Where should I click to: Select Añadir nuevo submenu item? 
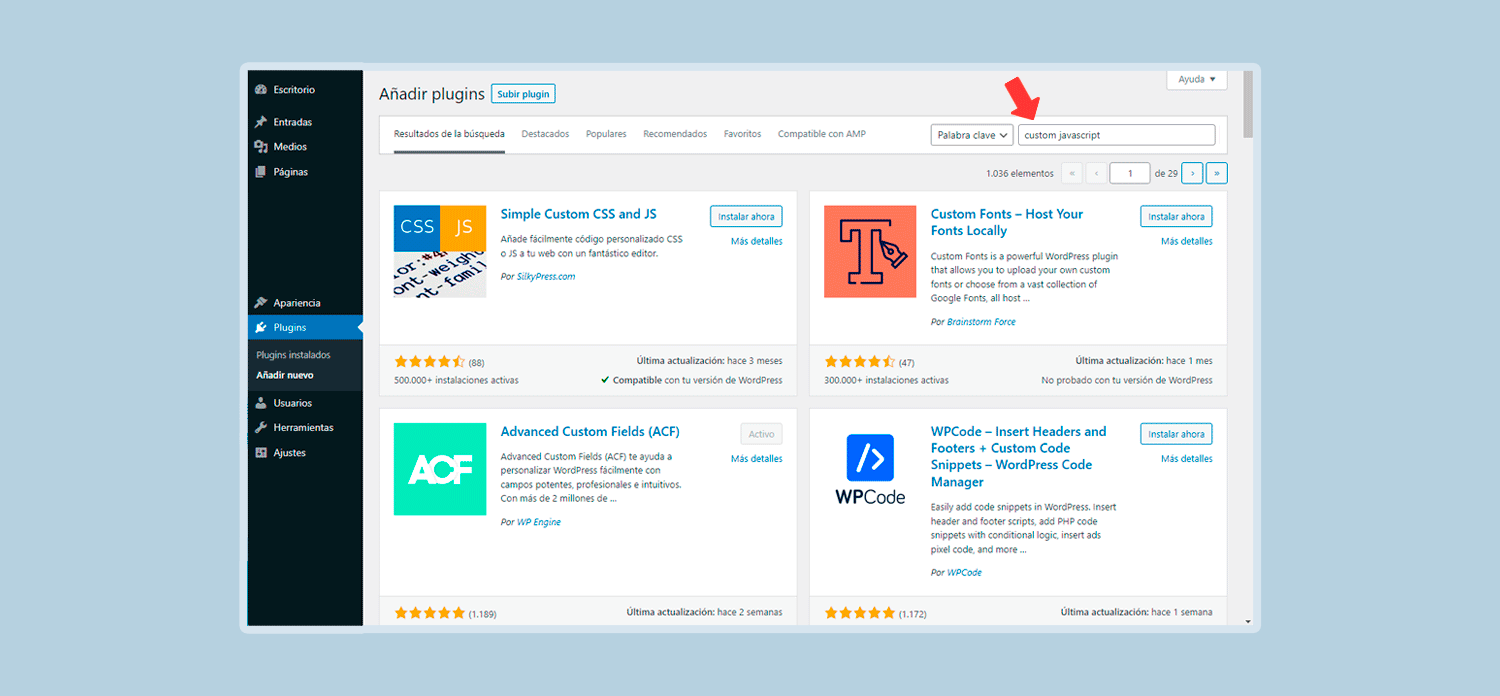285,375
